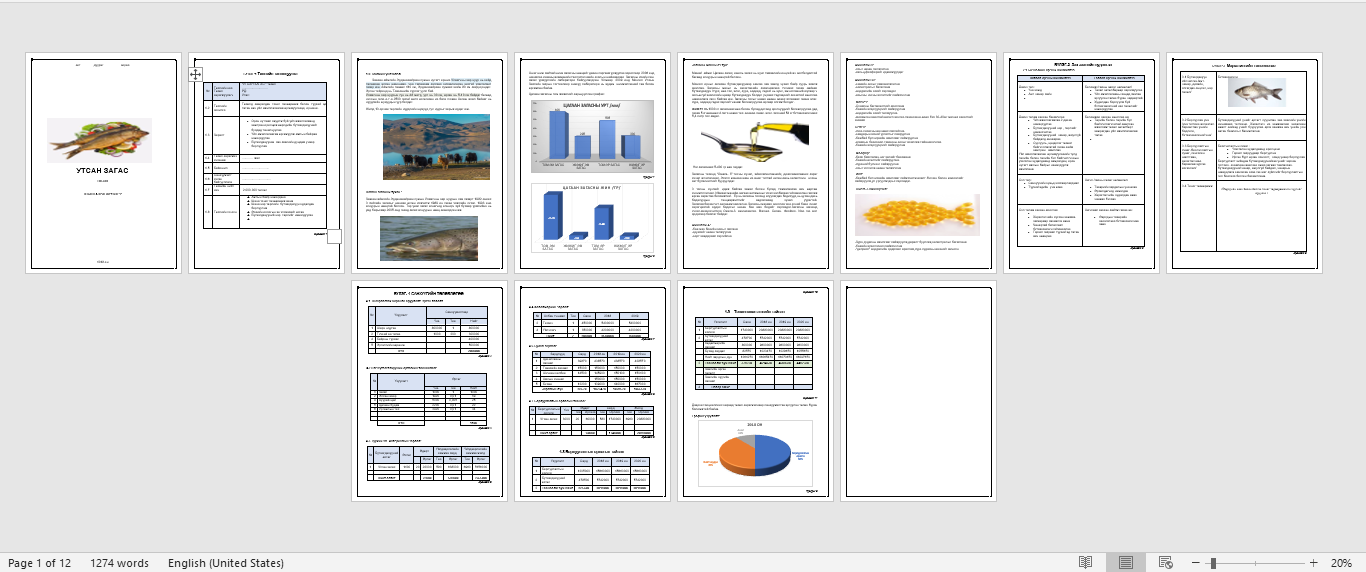Viewport: 1366px width, 572px height.
Task: Select the fish-shaped capsules image on page 6
Action: [x=917, y=214]
